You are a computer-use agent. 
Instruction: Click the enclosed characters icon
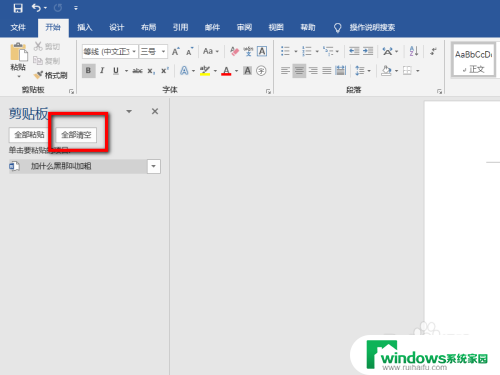pos(261,71)
